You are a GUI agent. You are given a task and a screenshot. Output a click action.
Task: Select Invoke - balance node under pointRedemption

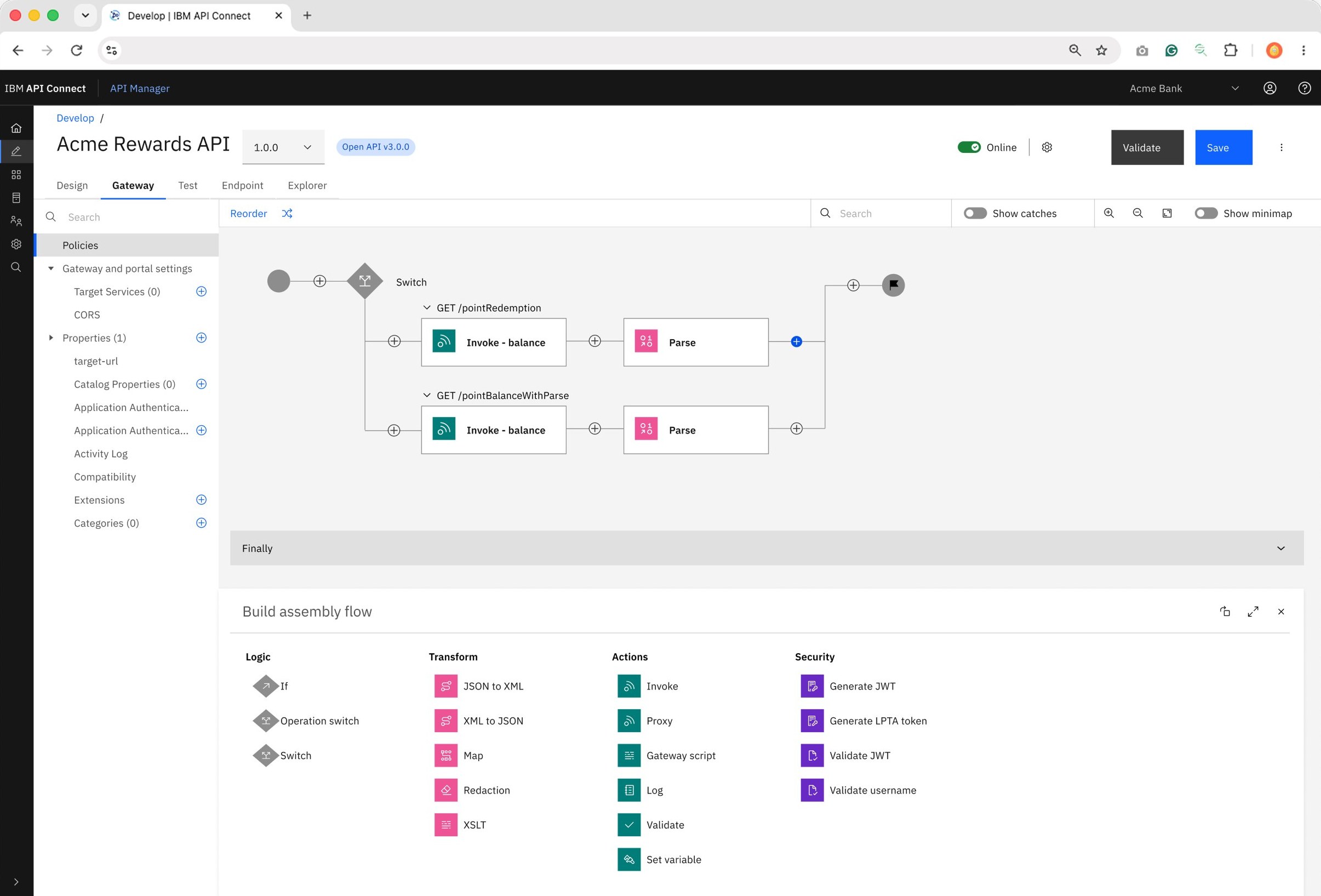point(493,343)
